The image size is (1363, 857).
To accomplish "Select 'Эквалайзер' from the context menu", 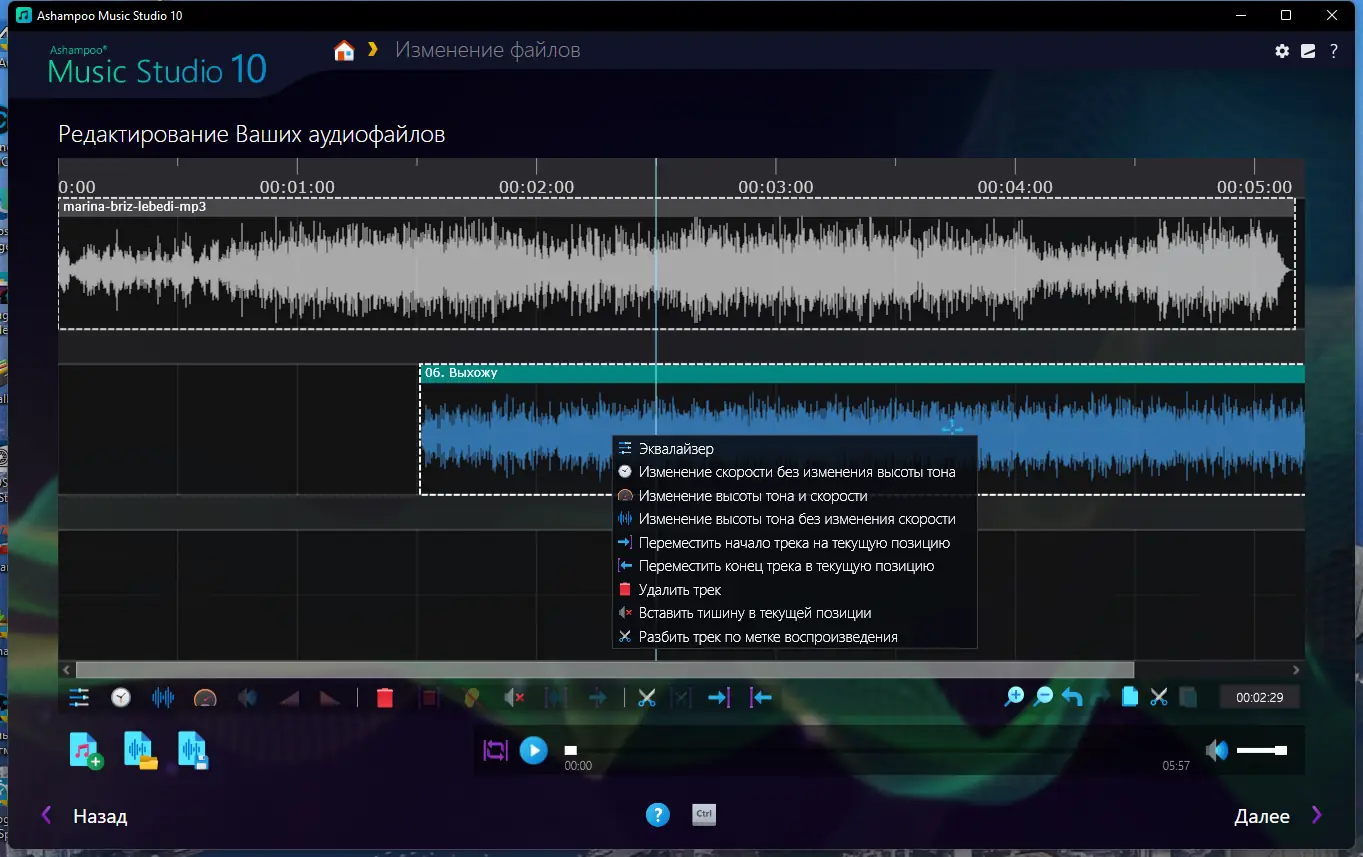I will click(x=676, y=449).
